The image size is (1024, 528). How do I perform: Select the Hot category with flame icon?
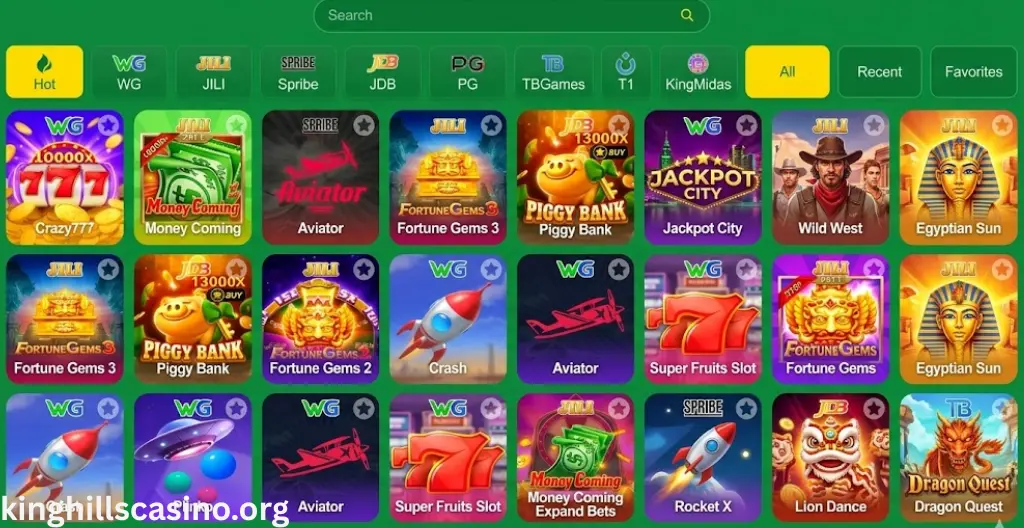click(44, 72)
